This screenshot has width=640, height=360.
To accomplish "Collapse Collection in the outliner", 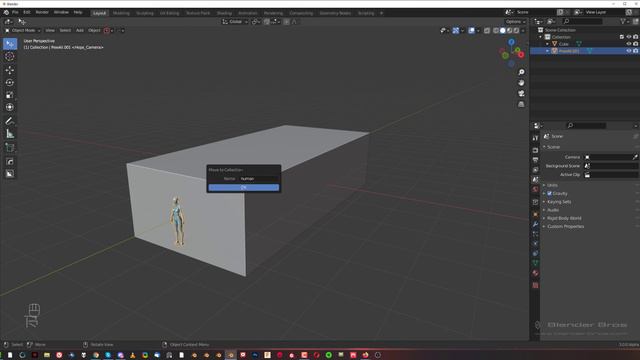I will click(x=541, y=37).
